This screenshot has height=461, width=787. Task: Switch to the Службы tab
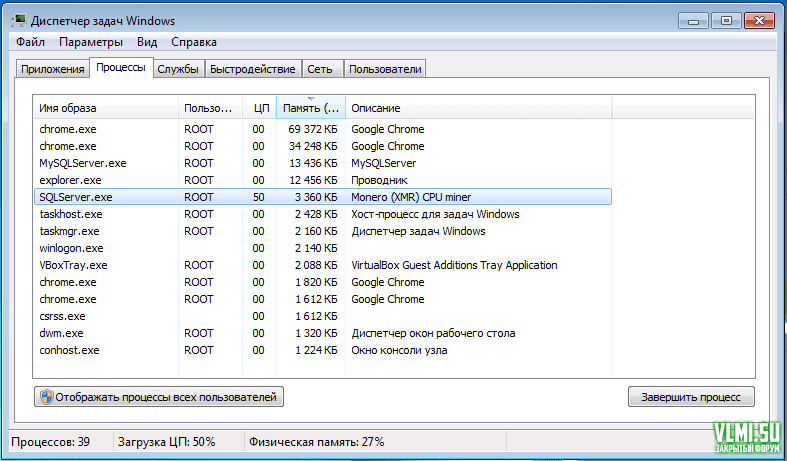pyautogui.click(x=177, y=69)
